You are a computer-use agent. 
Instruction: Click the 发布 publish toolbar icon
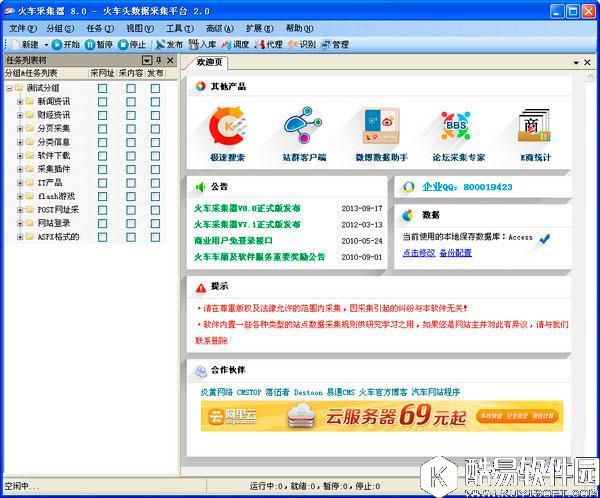point(169,44)
